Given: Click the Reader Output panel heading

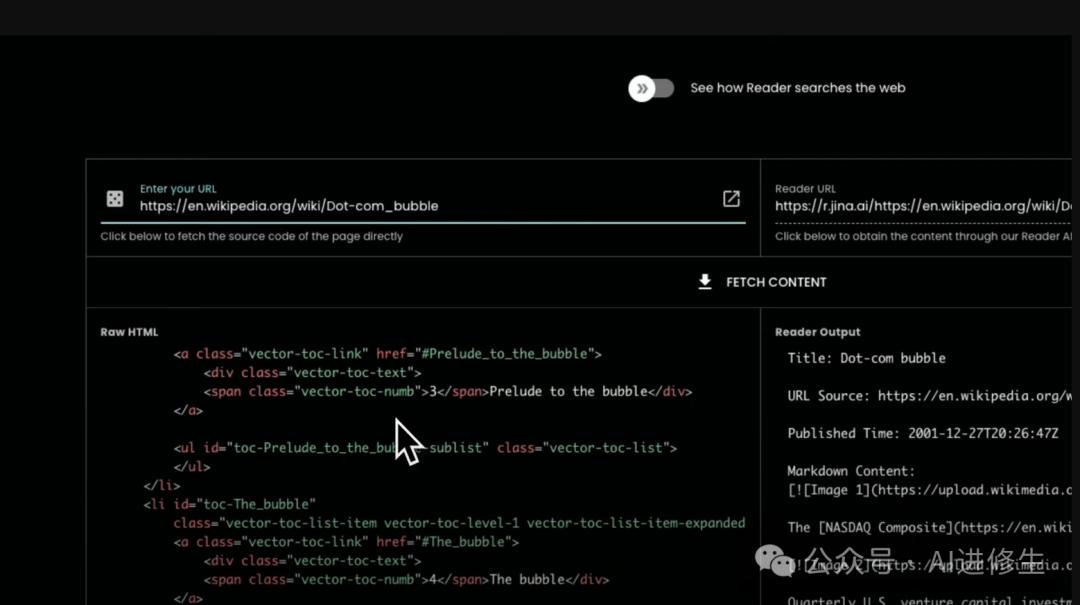Looking at the screenshot, I should tap(818, 332).
